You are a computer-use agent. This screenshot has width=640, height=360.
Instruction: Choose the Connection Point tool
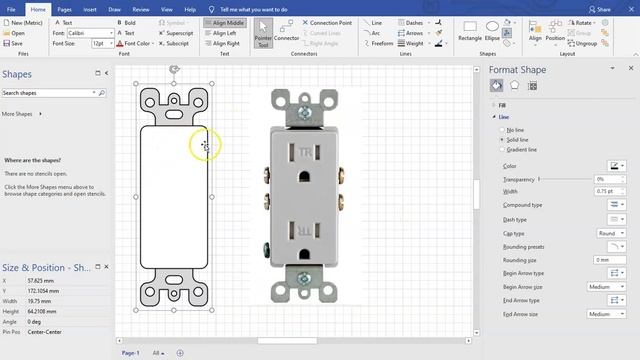pos(327,23)
